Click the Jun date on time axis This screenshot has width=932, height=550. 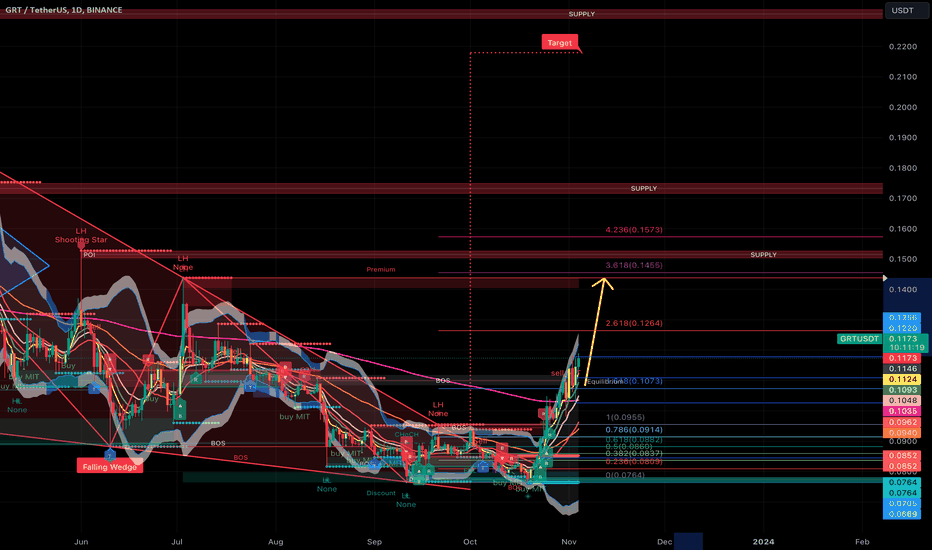(81, 542)
